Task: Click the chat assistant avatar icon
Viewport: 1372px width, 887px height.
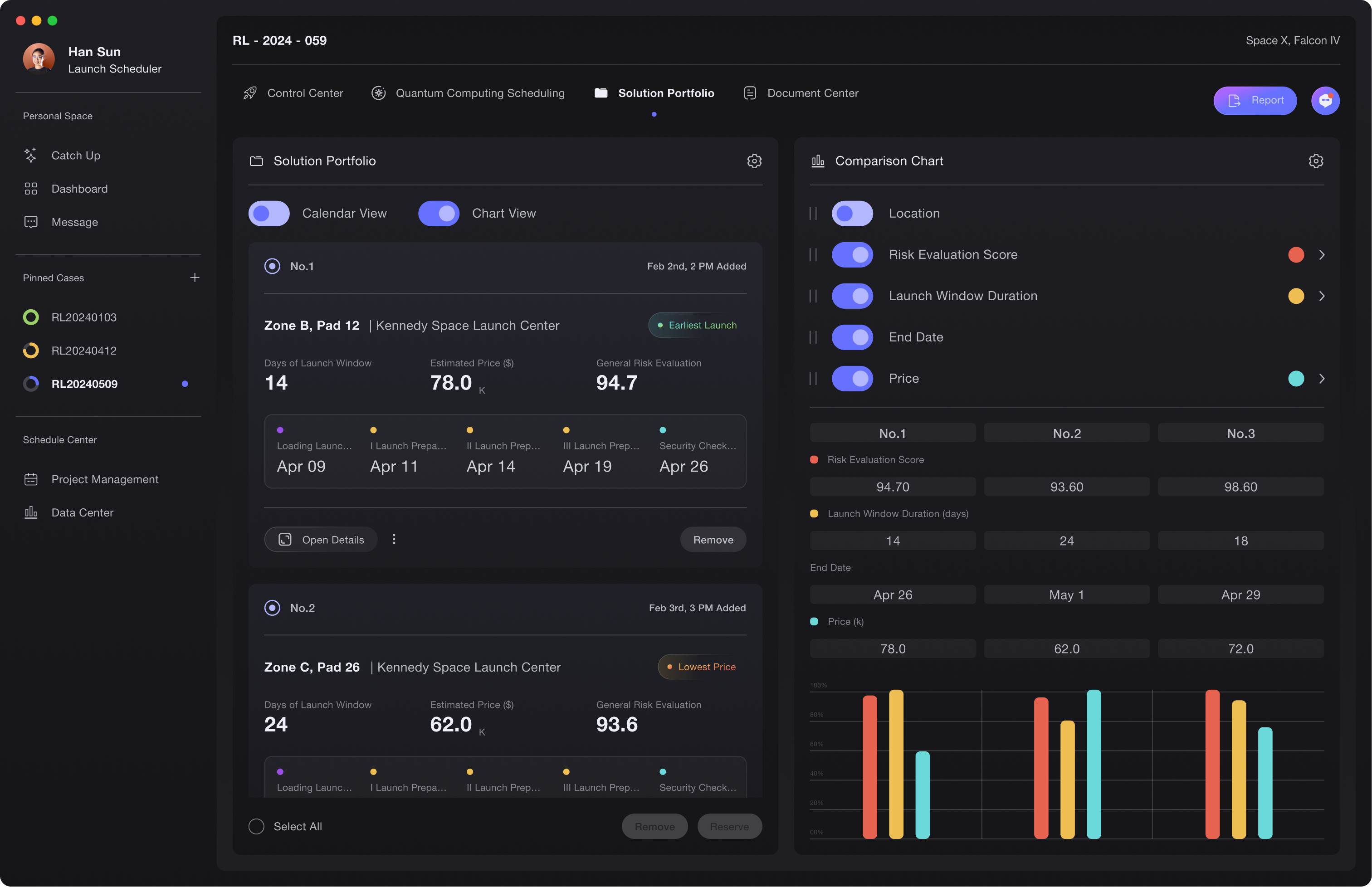Action: point(1325,101)
